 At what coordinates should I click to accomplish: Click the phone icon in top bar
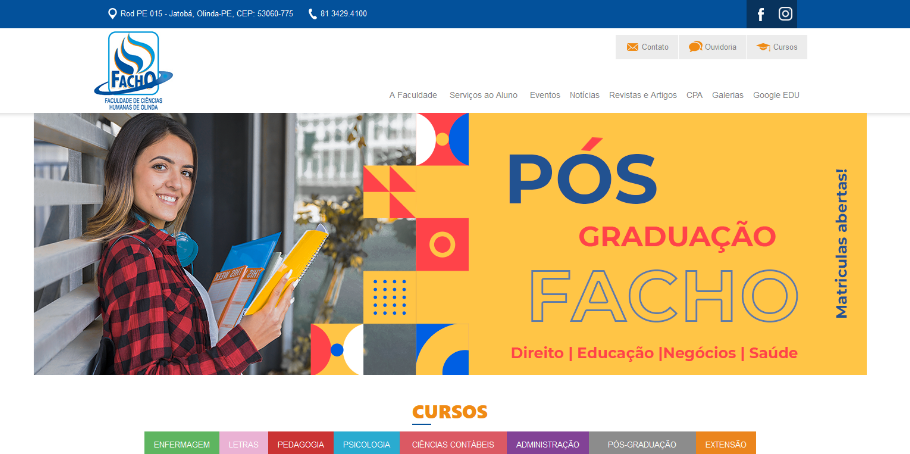312,13
